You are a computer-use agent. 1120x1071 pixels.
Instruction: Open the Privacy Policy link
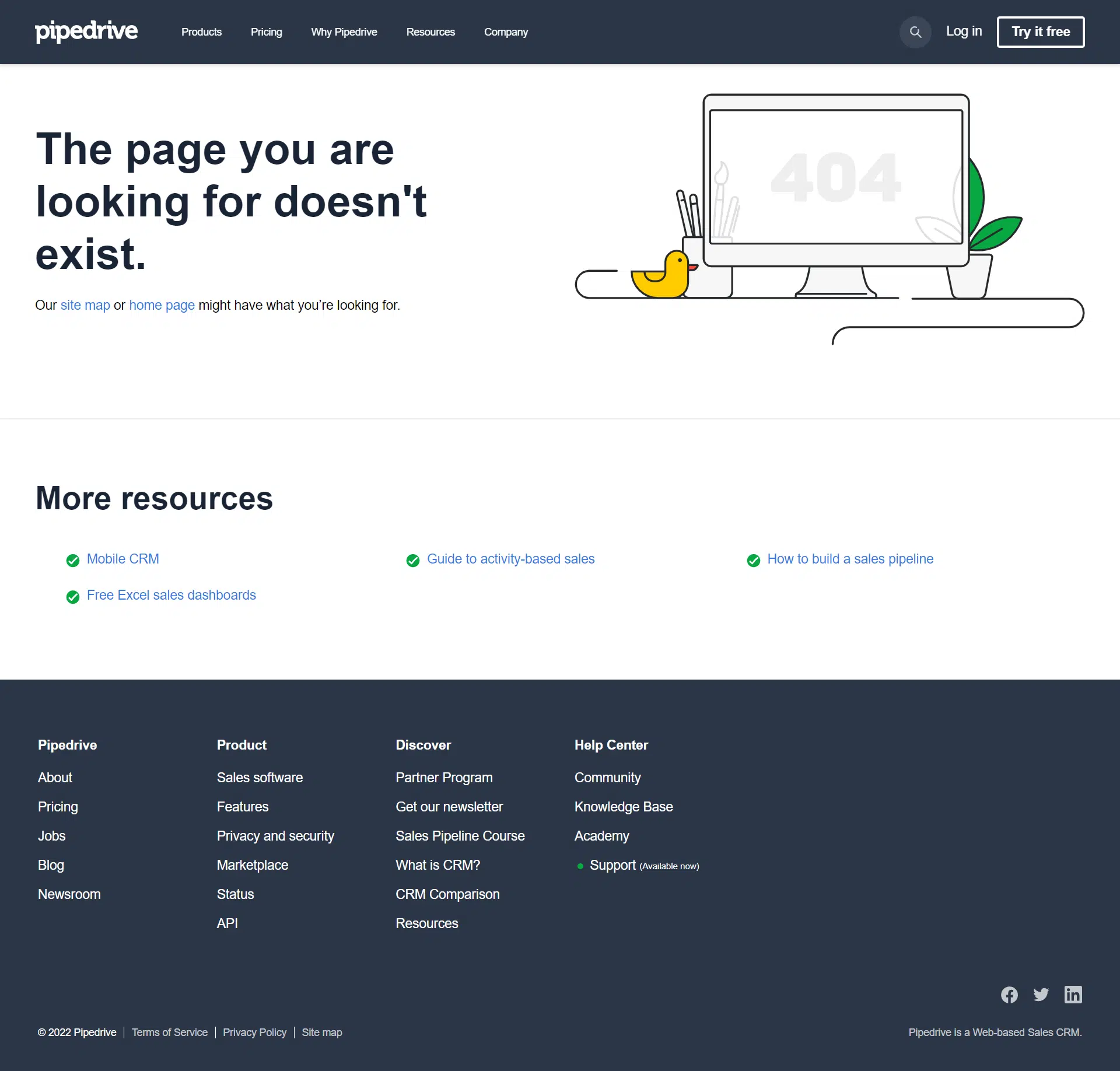coord(254,1032)
